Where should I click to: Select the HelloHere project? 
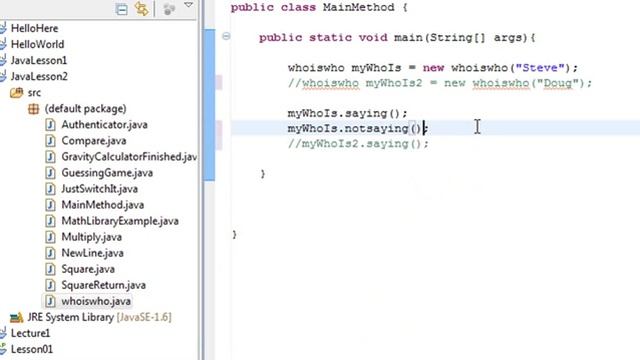(34, 28)
